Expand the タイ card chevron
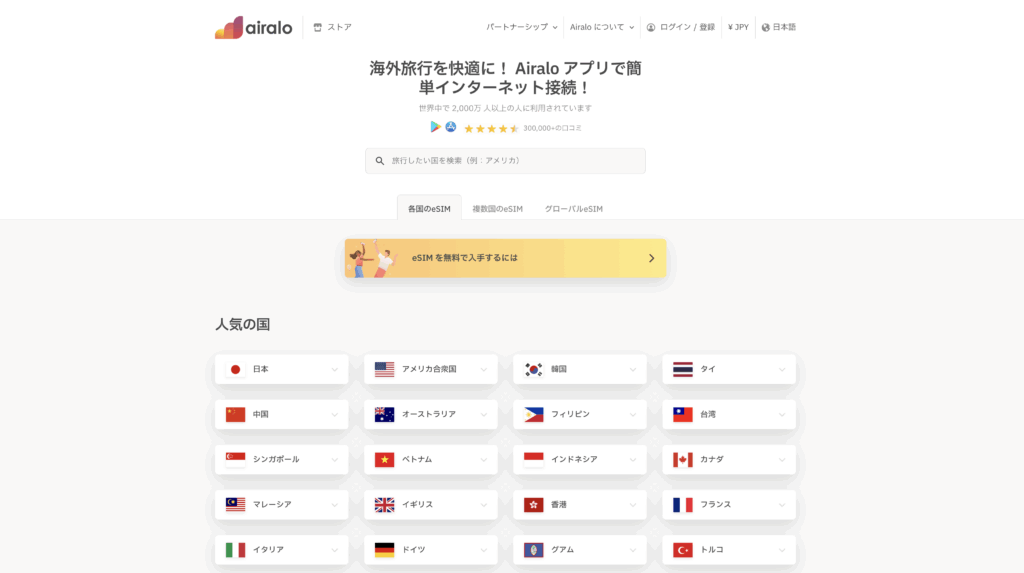Viewport: 1024px width, 573px height. pyautogui.click(x=782, y=370)
